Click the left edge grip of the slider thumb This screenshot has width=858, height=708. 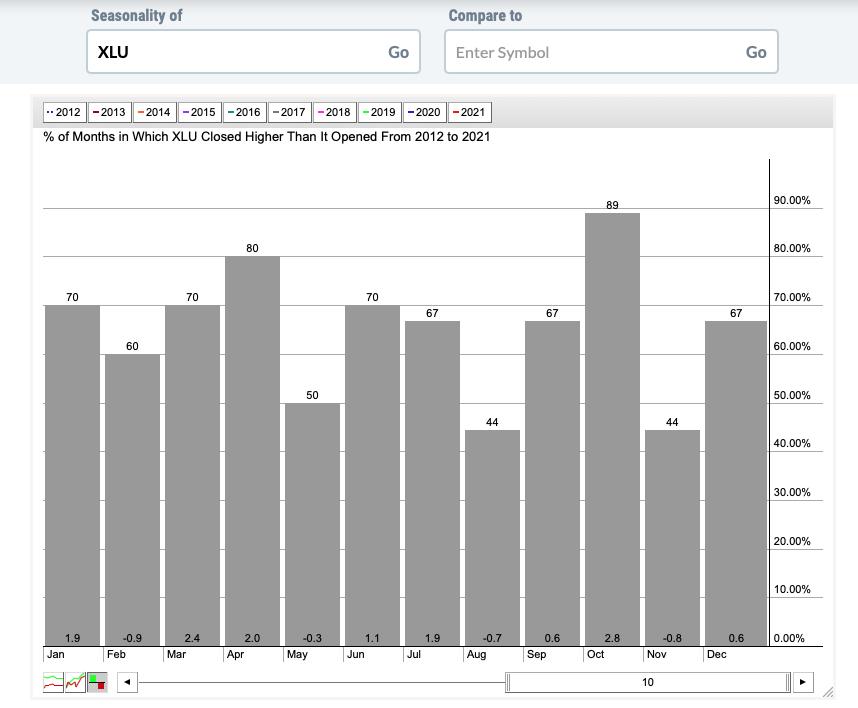coord(508,682)
